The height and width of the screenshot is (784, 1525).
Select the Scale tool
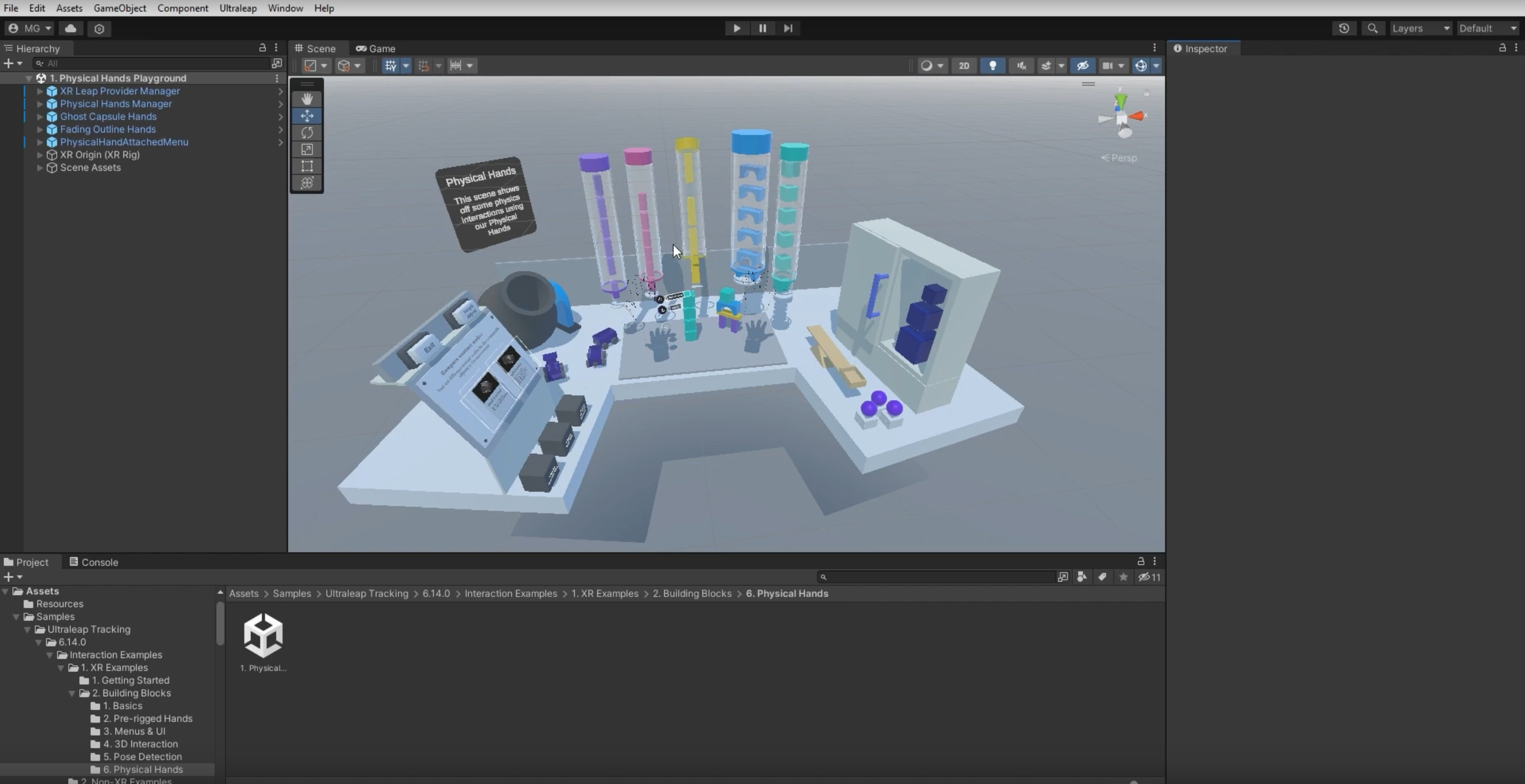[307, 149]
